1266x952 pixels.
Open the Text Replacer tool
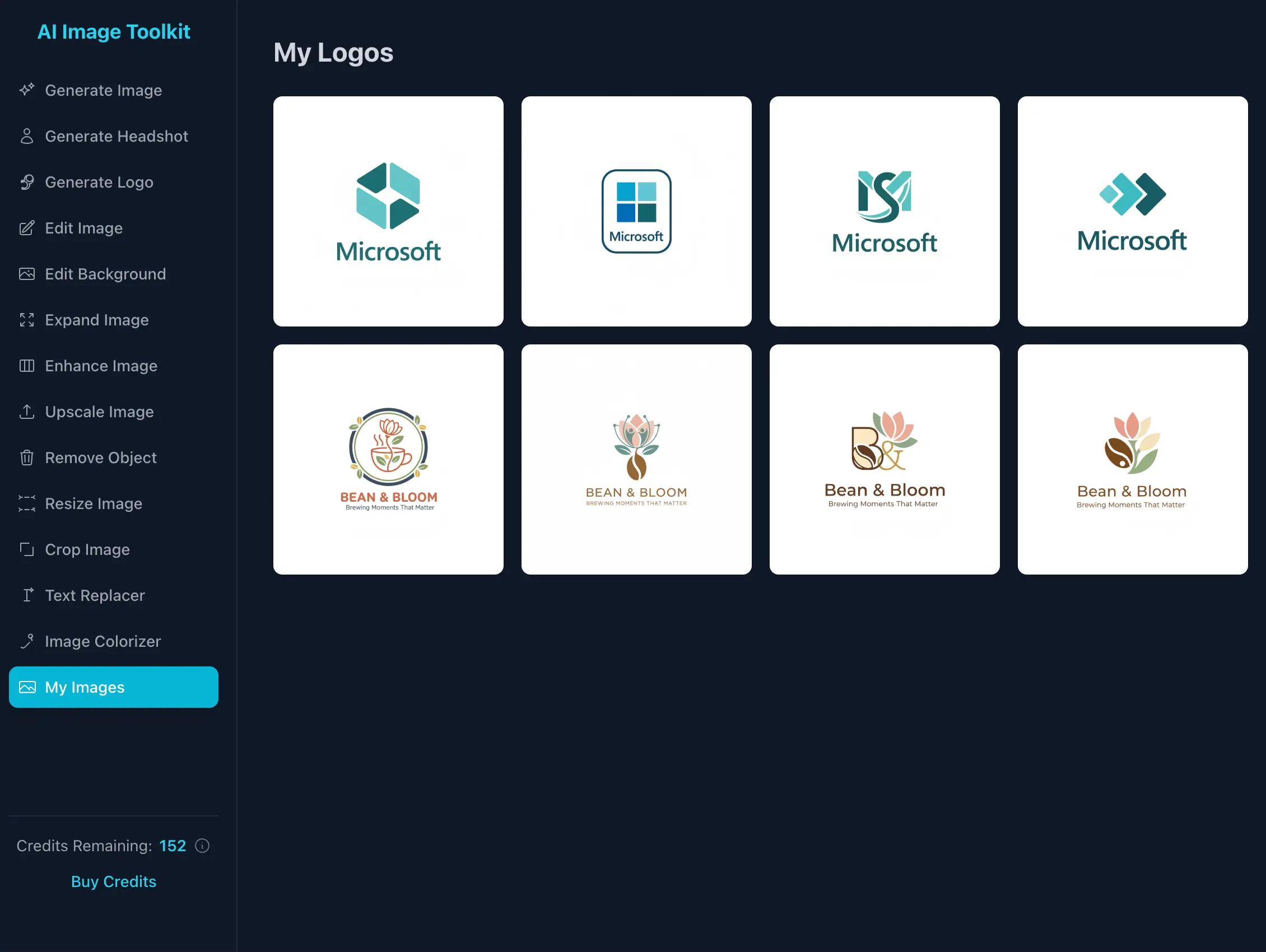(95, 596)
